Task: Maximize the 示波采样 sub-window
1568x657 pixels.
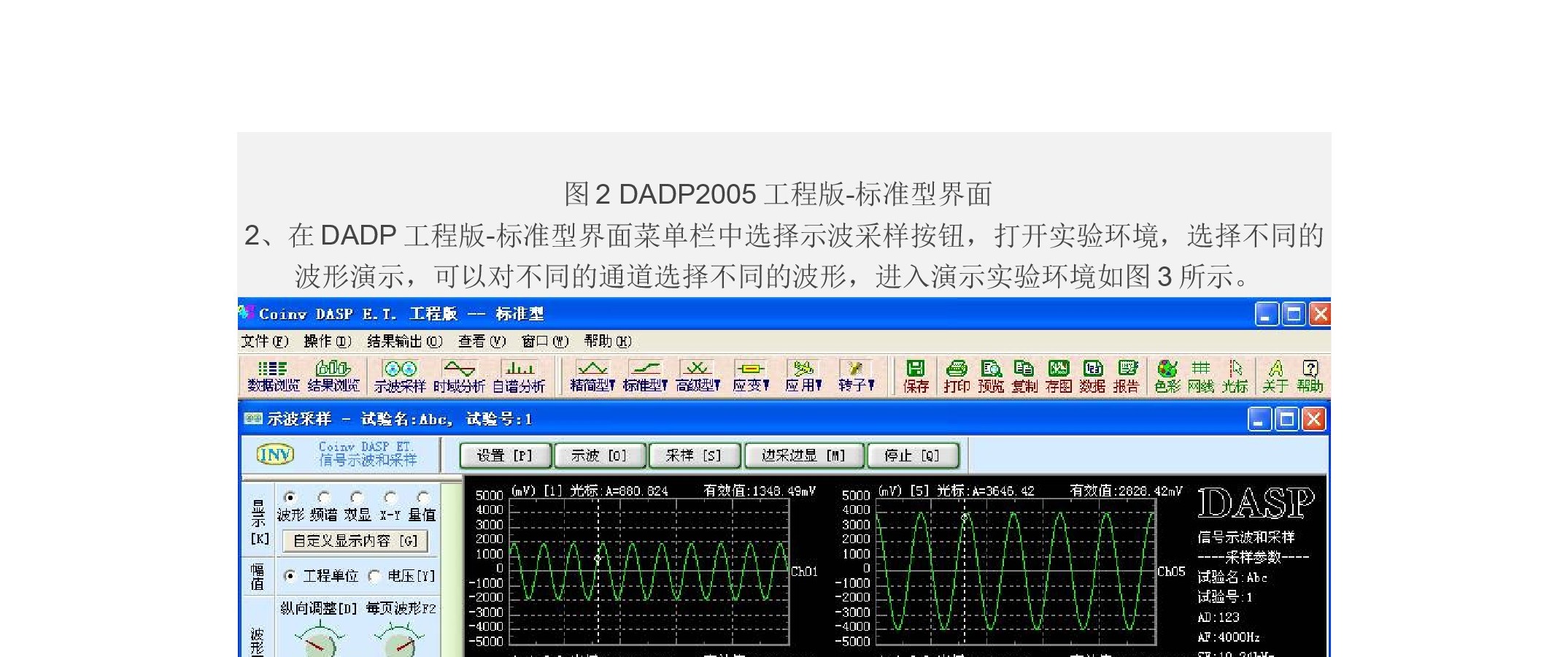Action: pyautogui.click(x=1287, y=419)
